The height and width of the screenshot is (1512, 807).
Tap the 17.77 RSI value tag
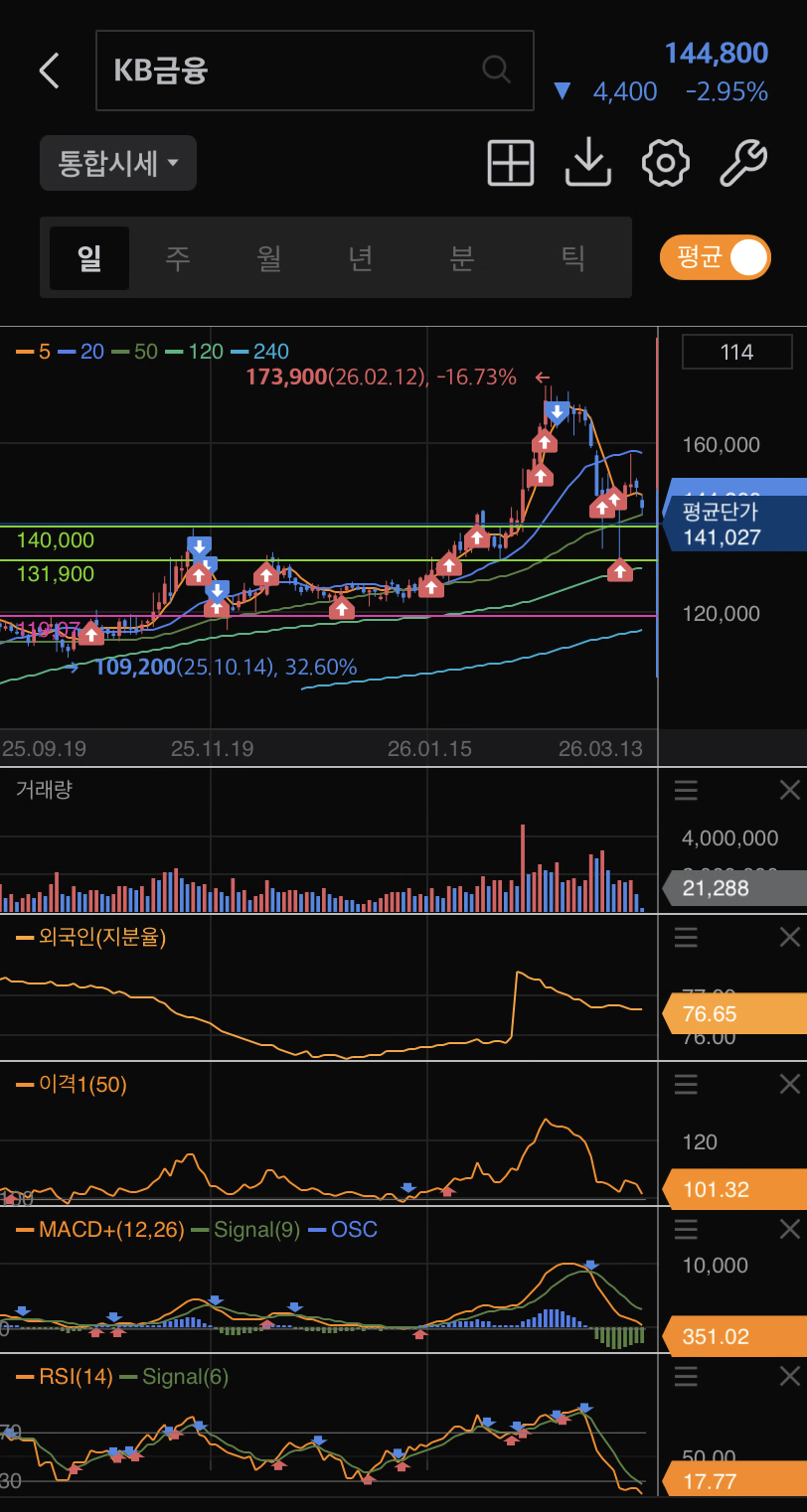pyautogui.click(x=734, y=1481)
